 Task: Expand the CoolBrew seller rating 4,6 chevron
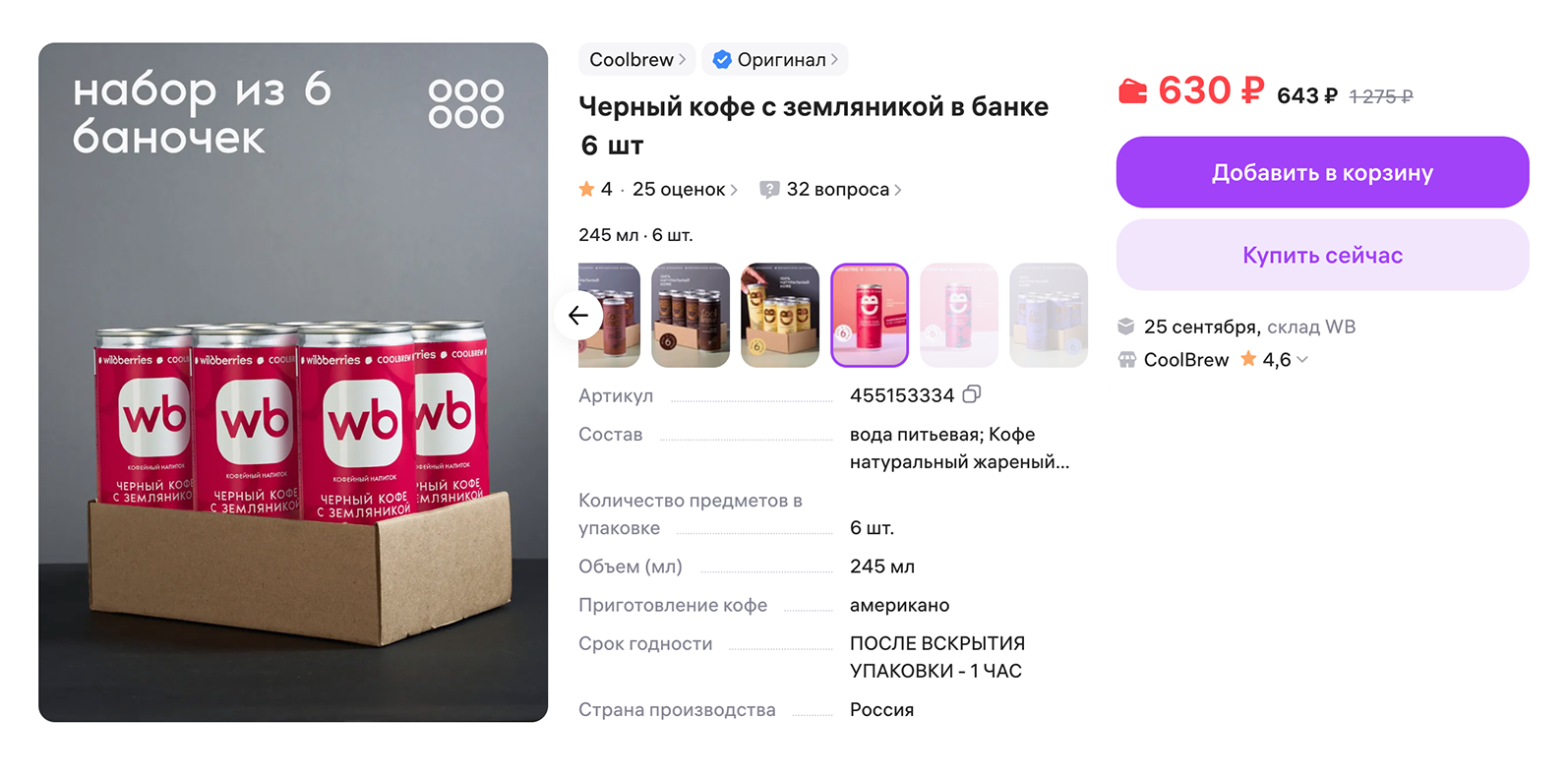tap(1302, 360)
